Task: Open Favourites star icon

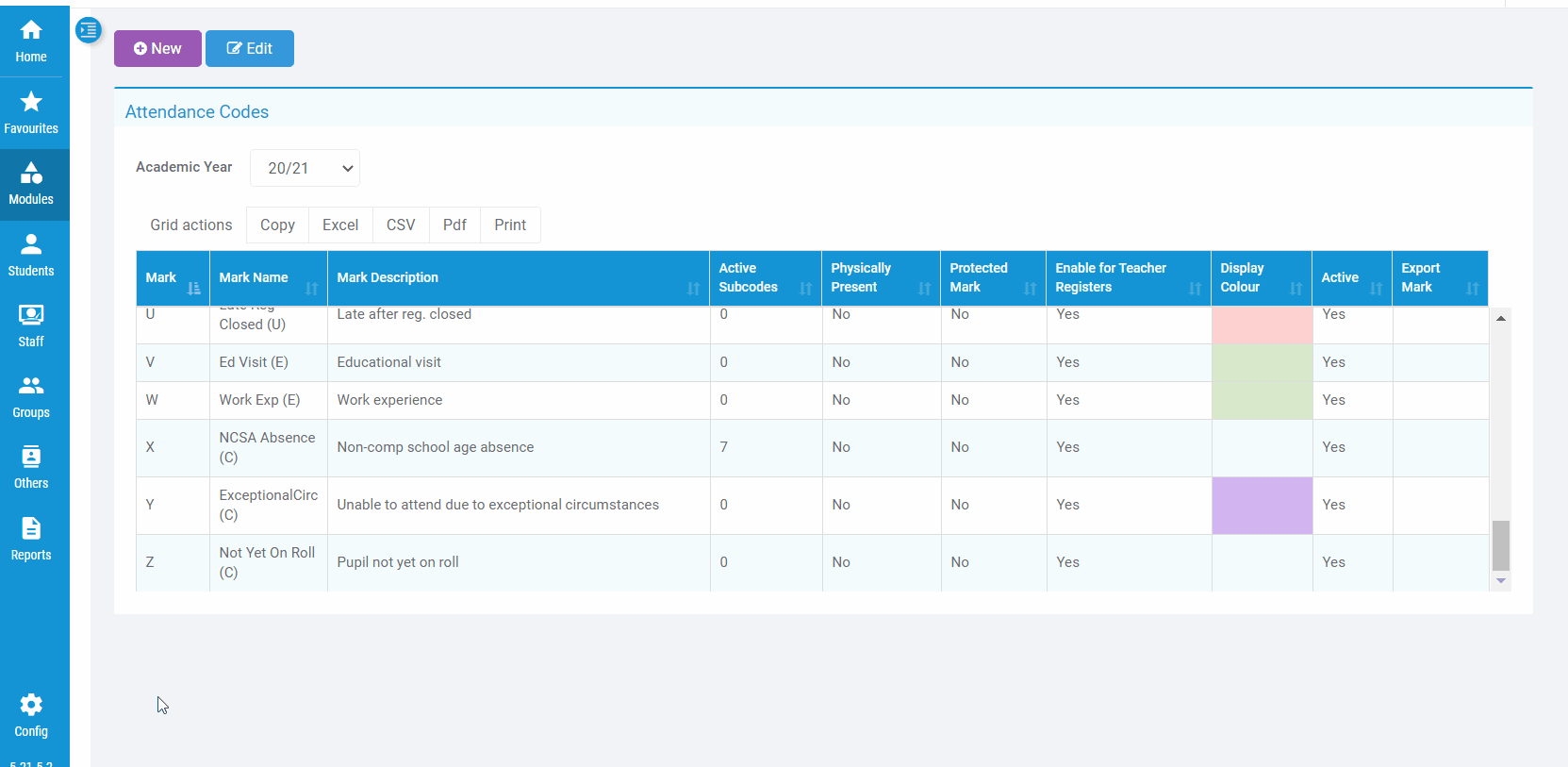Action: tap(31, 112)
